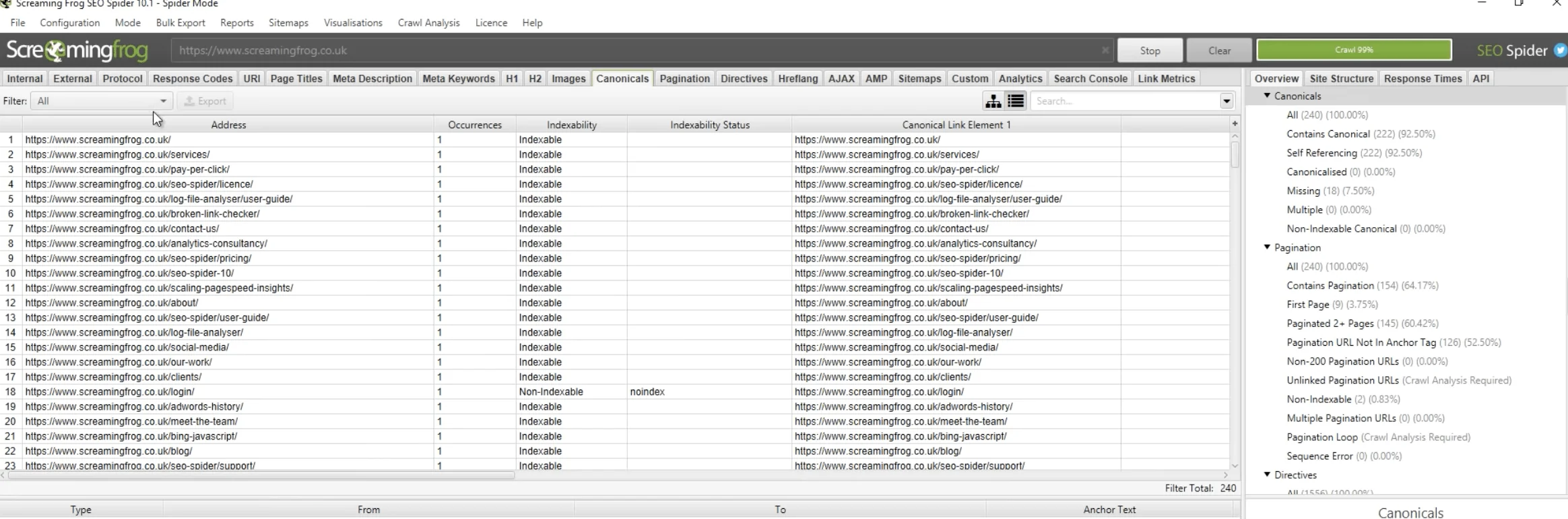The height and width of the screenshot is (519, 1568).
Task: Collapse the Pagination tree section
Action: [x=1267, y=247]
